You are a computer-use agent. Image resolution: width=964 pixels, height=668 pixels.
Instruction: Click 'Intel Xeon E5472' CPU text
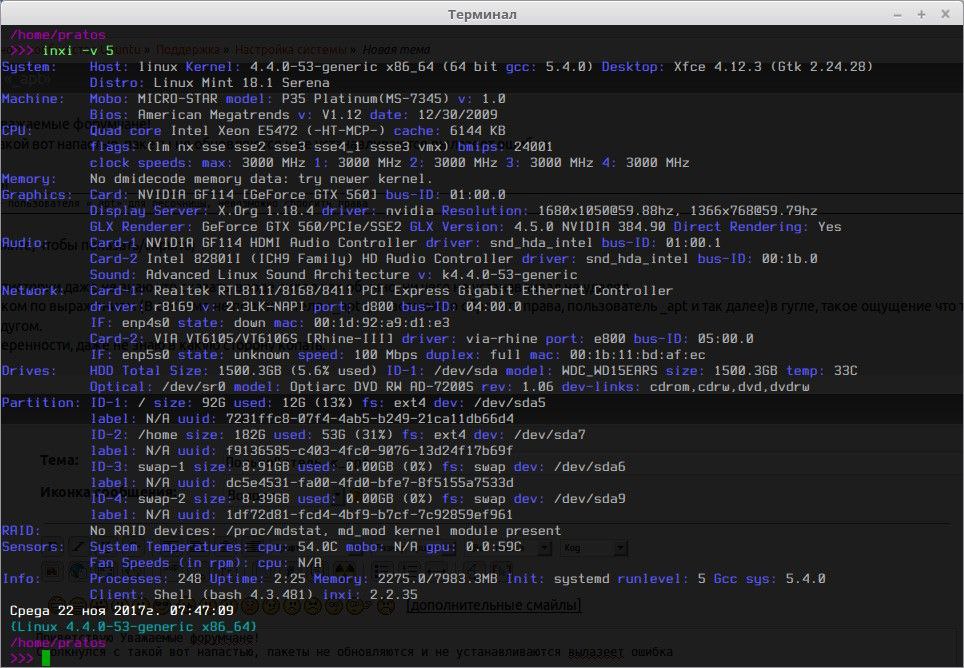(233, 130)
